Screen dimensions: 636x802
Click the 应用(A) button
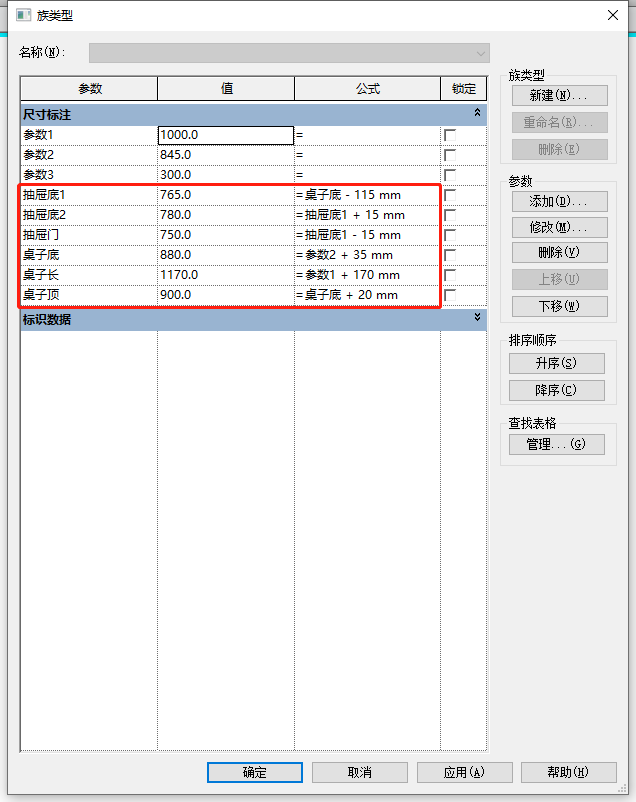(x=465, y=772)
